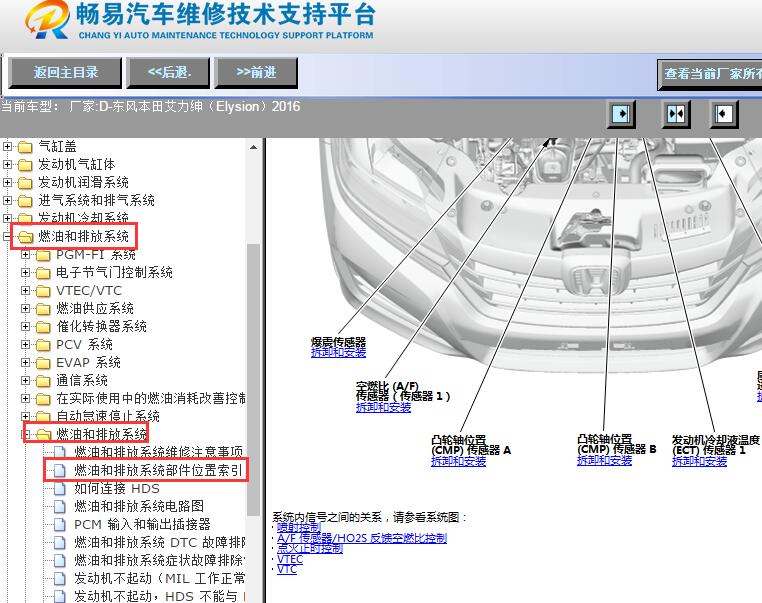
Task: Open the VTEC system link
Action: pos(290,559)
